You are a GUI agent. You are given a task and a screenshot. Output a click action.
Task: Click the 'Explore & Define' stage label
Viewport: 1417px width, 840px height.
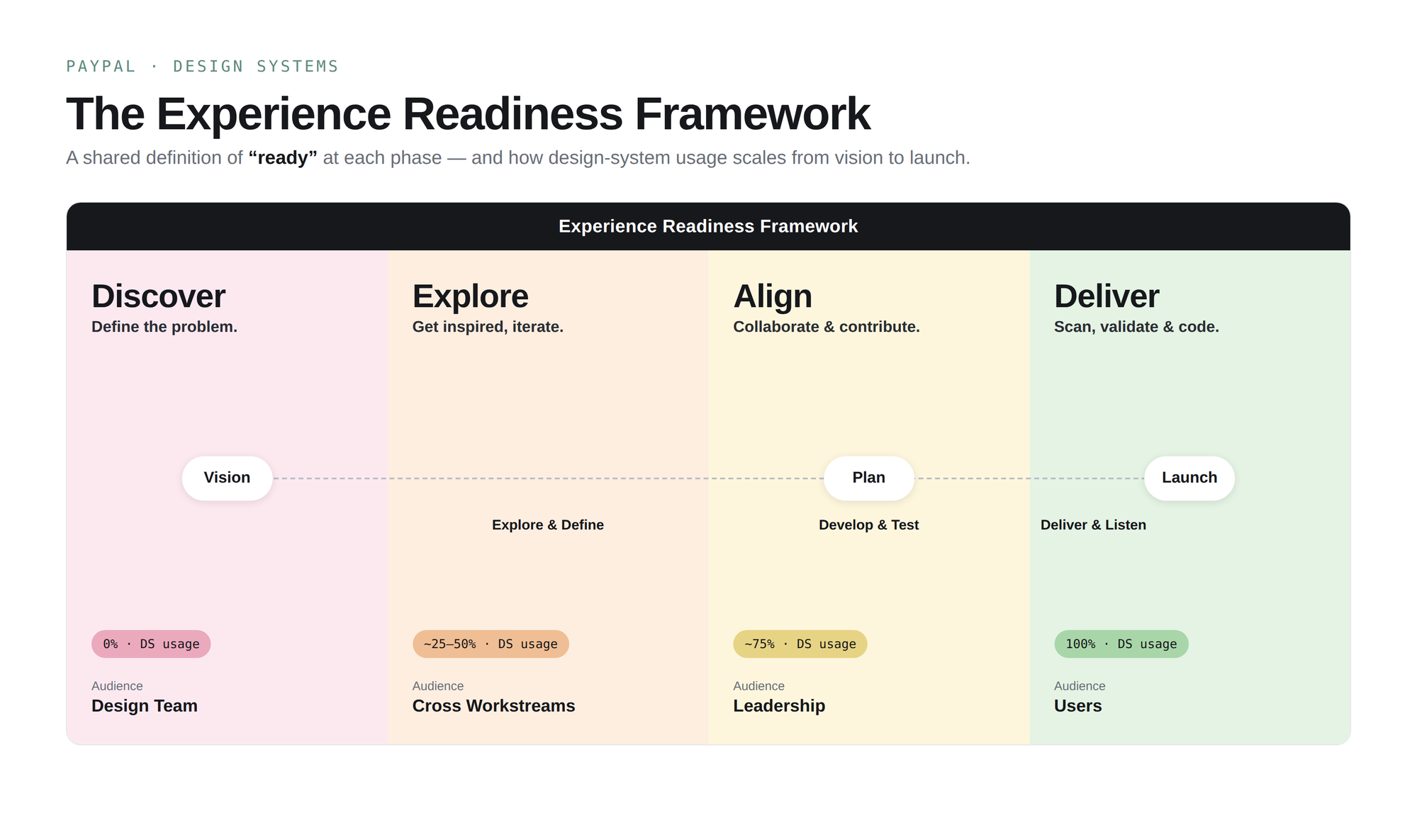click(548, 525)
